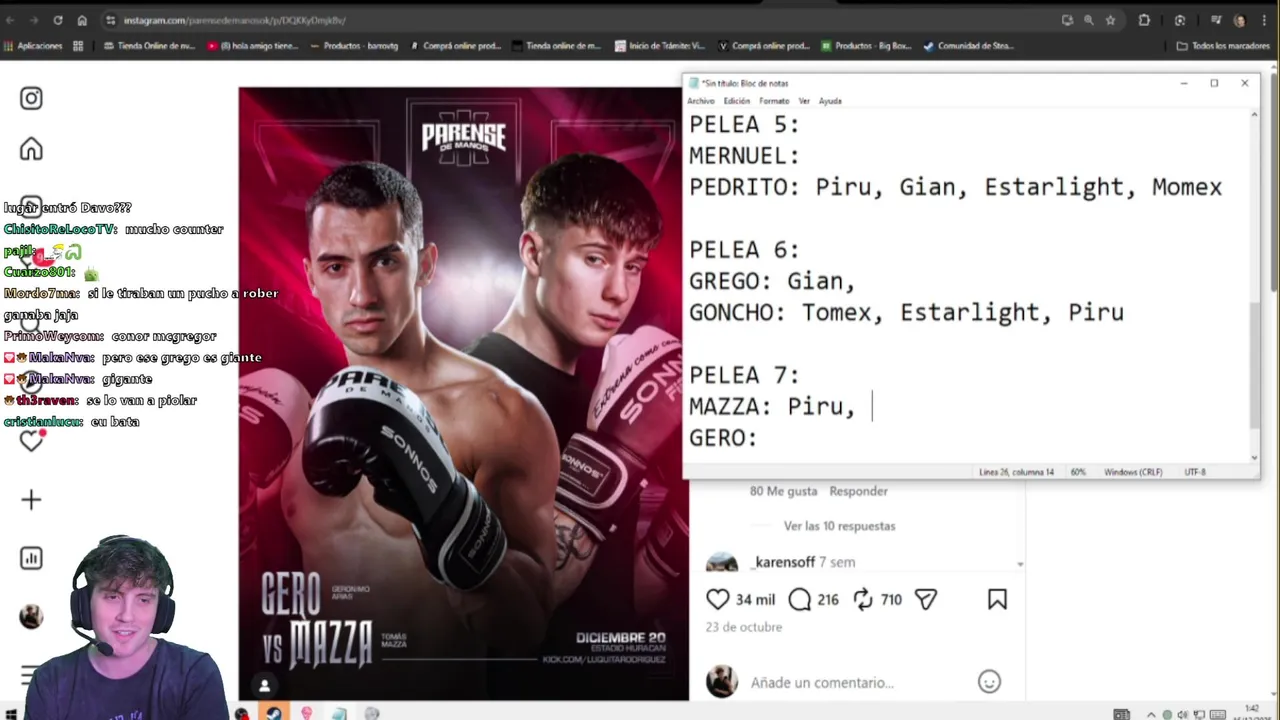Save post with bookmark icon

point(997,599)
